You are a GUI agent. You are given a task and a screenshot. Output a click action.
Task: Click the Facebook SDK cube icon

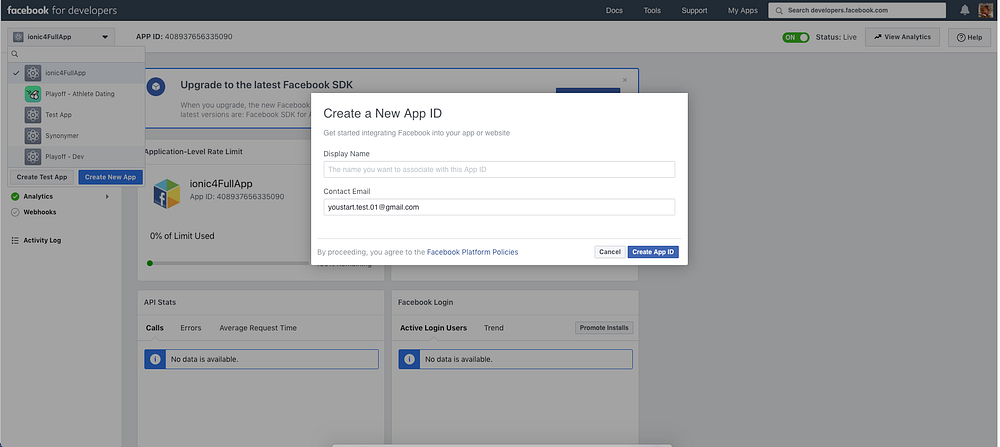pyautogui.click(x=156, y=87)
